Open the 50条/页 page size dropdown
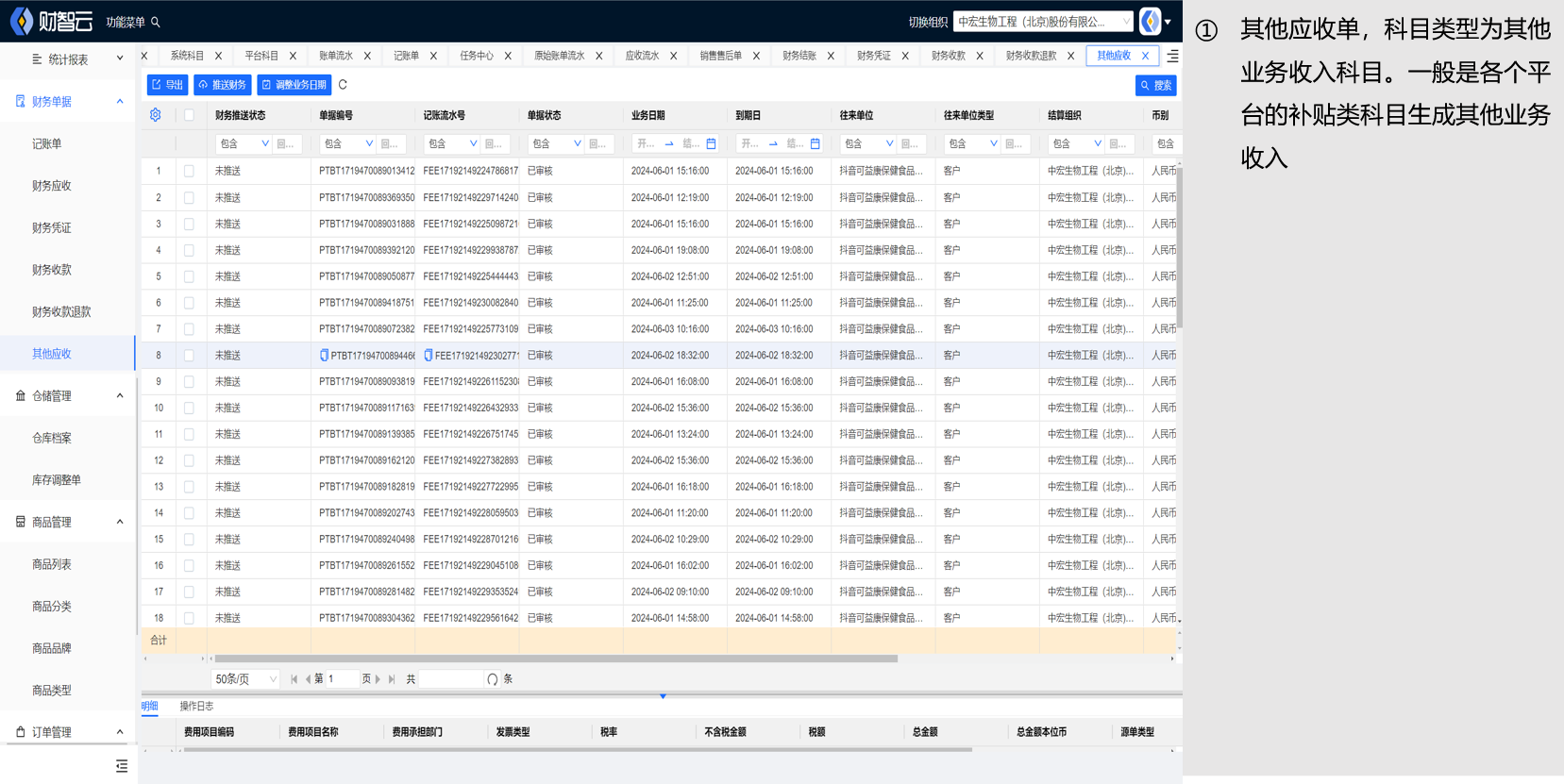This screenshot has height=784, width=1564. click(245, 679)
